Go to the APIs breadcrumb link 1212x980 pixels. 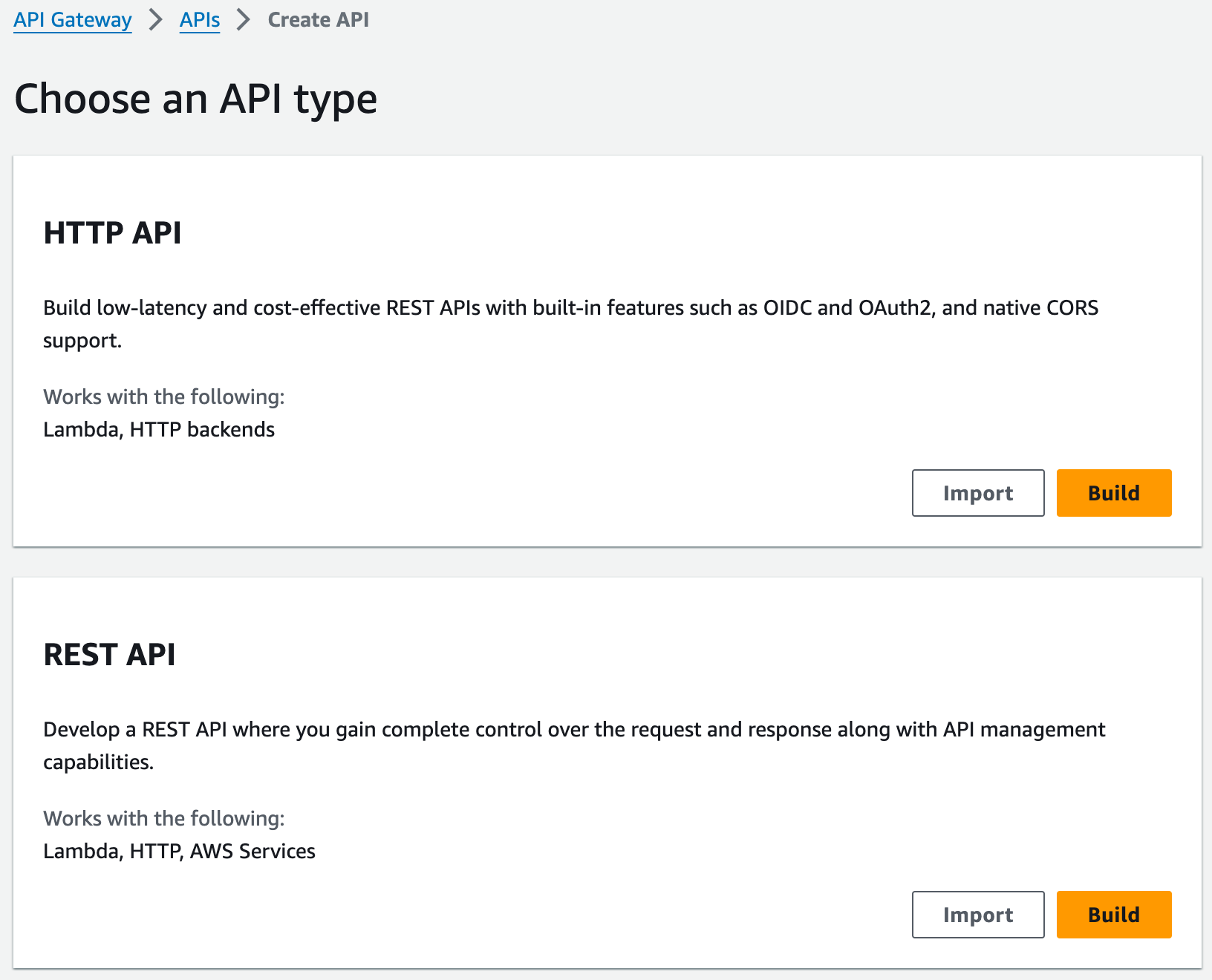[200, 20]
